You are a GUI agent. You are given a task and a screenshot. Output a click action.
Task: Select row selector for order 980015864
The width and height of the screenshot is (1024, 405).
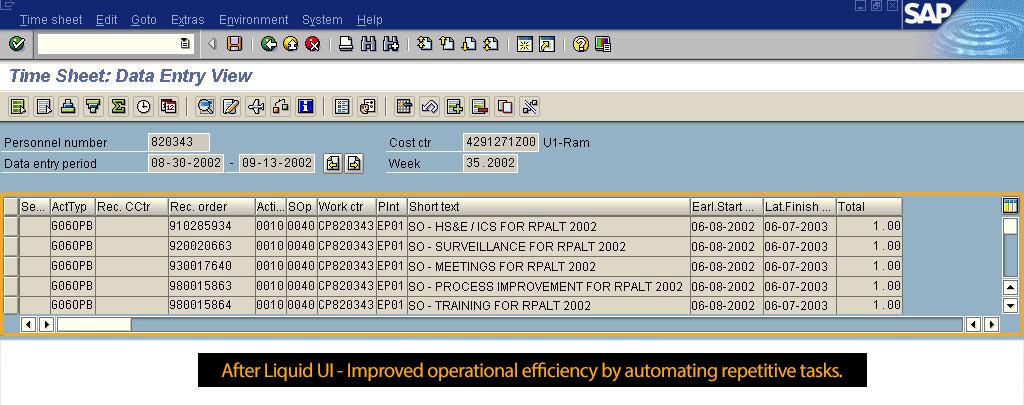click(11, 305)
